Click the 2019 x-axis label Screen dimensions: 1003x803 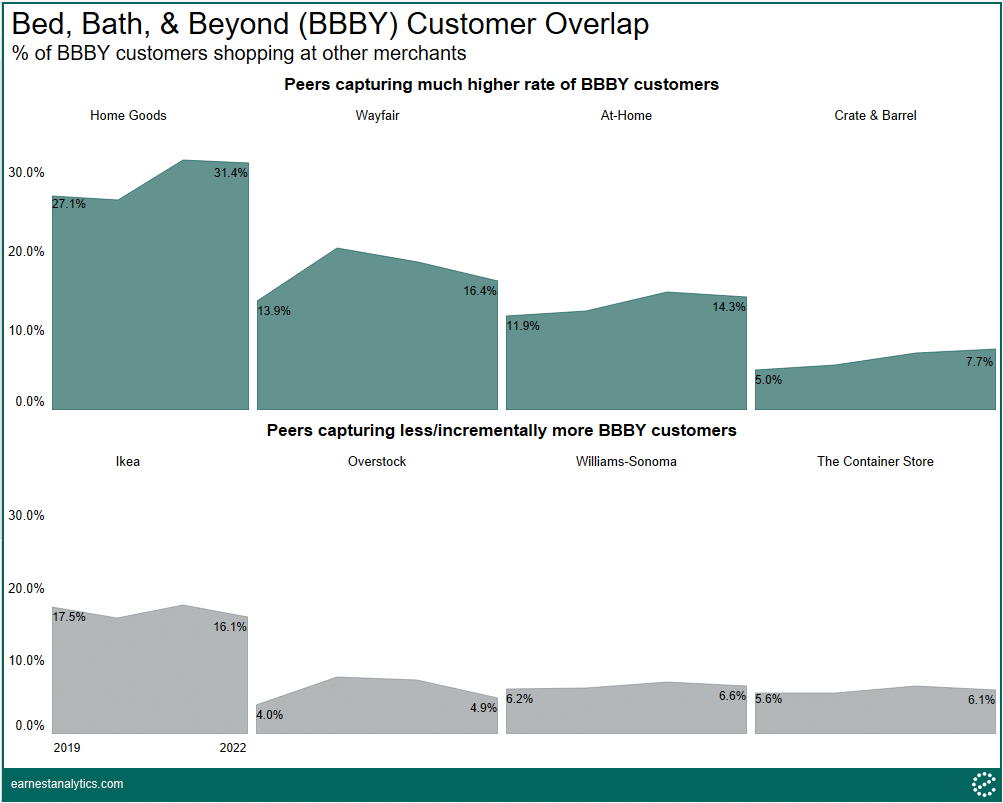67,748
